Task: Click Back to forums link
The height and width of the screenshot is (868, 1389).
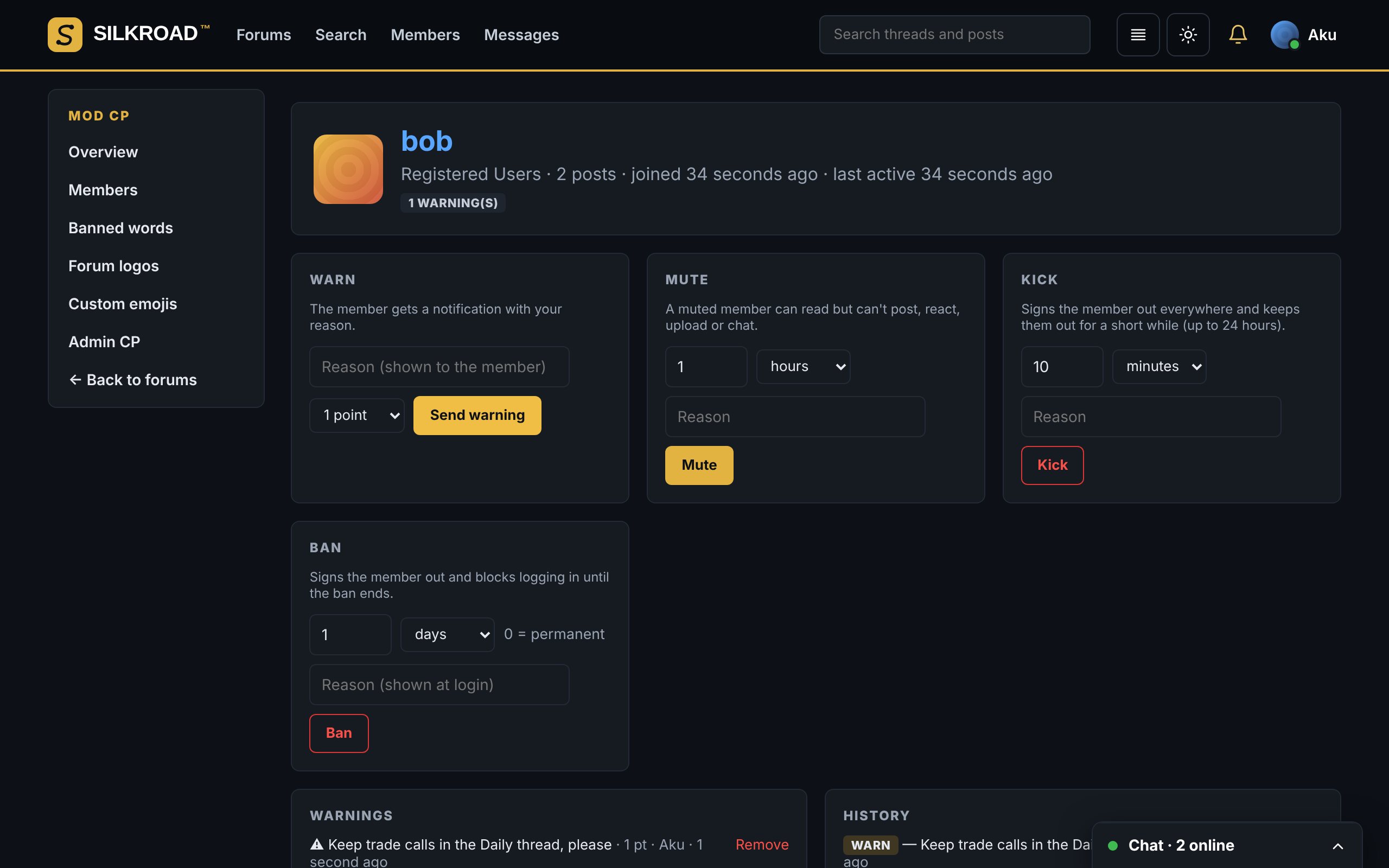Action: tap(132, 379)
